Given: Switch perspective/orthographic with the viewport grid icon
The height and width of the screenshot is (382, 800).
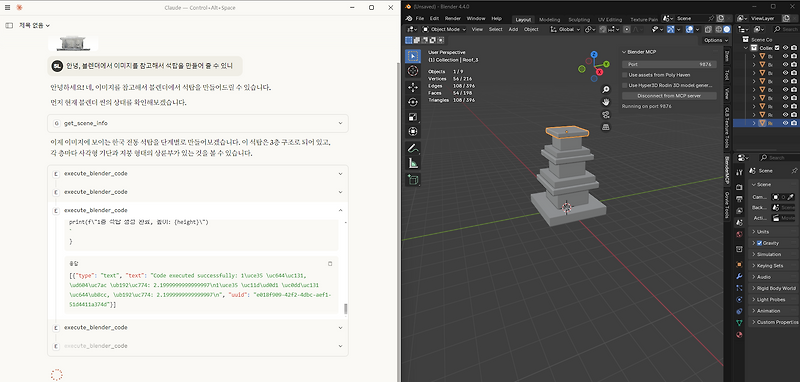Looking at the screenshot, I should (606, 126).
